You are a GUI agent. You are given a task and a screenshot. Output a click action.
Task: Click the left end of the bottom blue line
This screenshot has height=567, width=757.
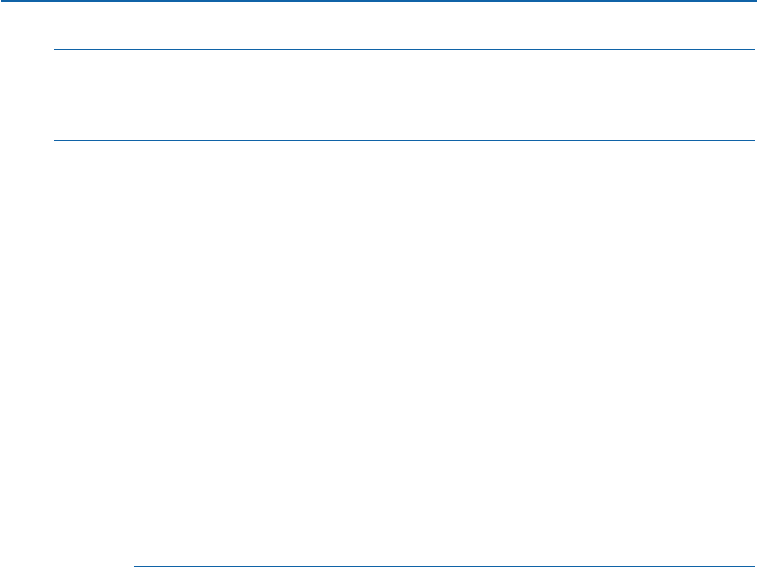[x=137, y=565]
